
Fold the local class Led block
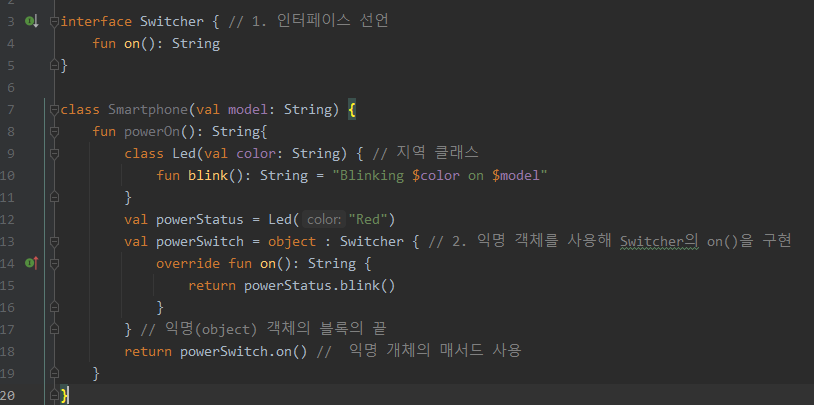point(54,154)
